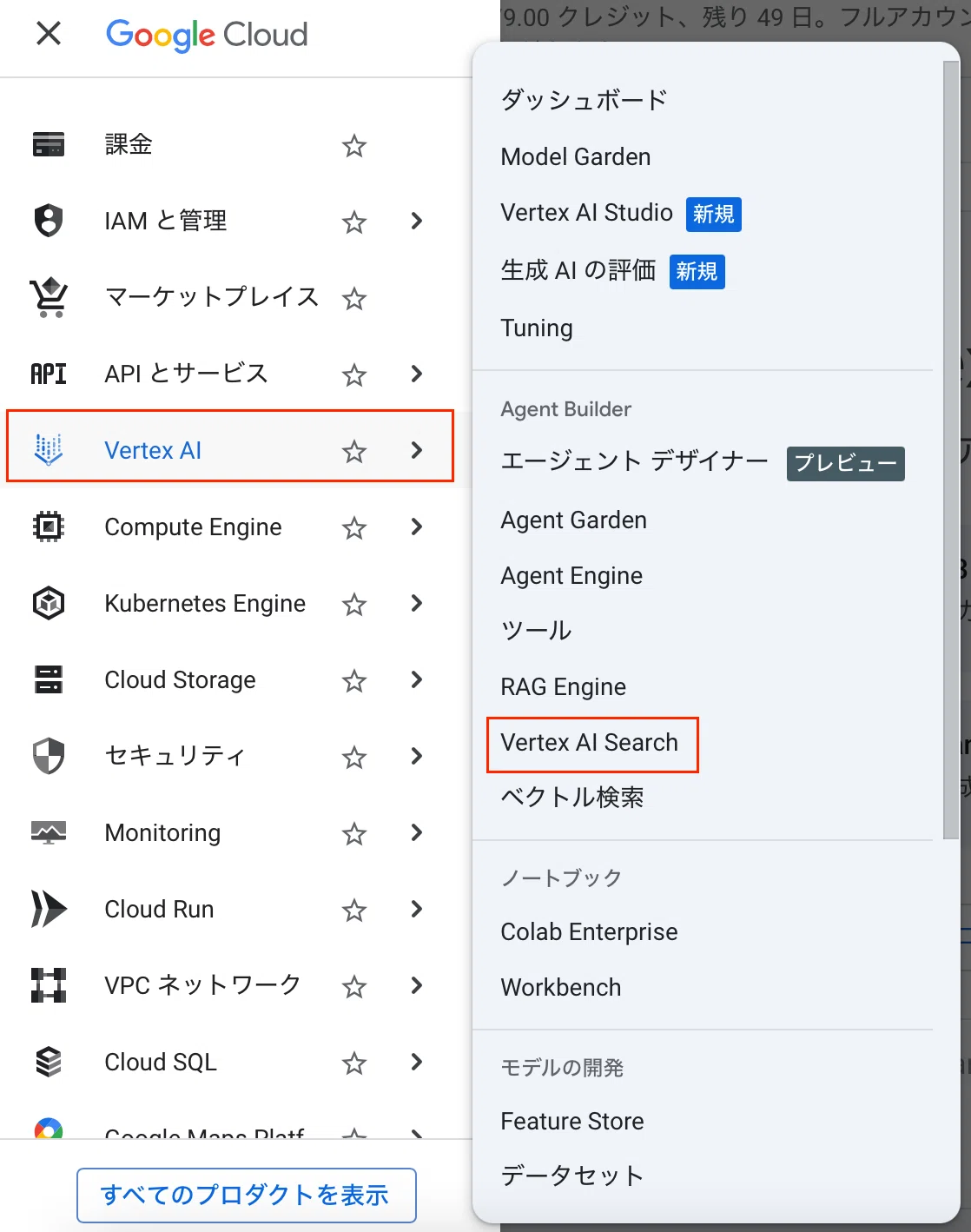971x1232 pixels.
Task: Click the billing (課金) card icon
Action: (x=49, y=144)
